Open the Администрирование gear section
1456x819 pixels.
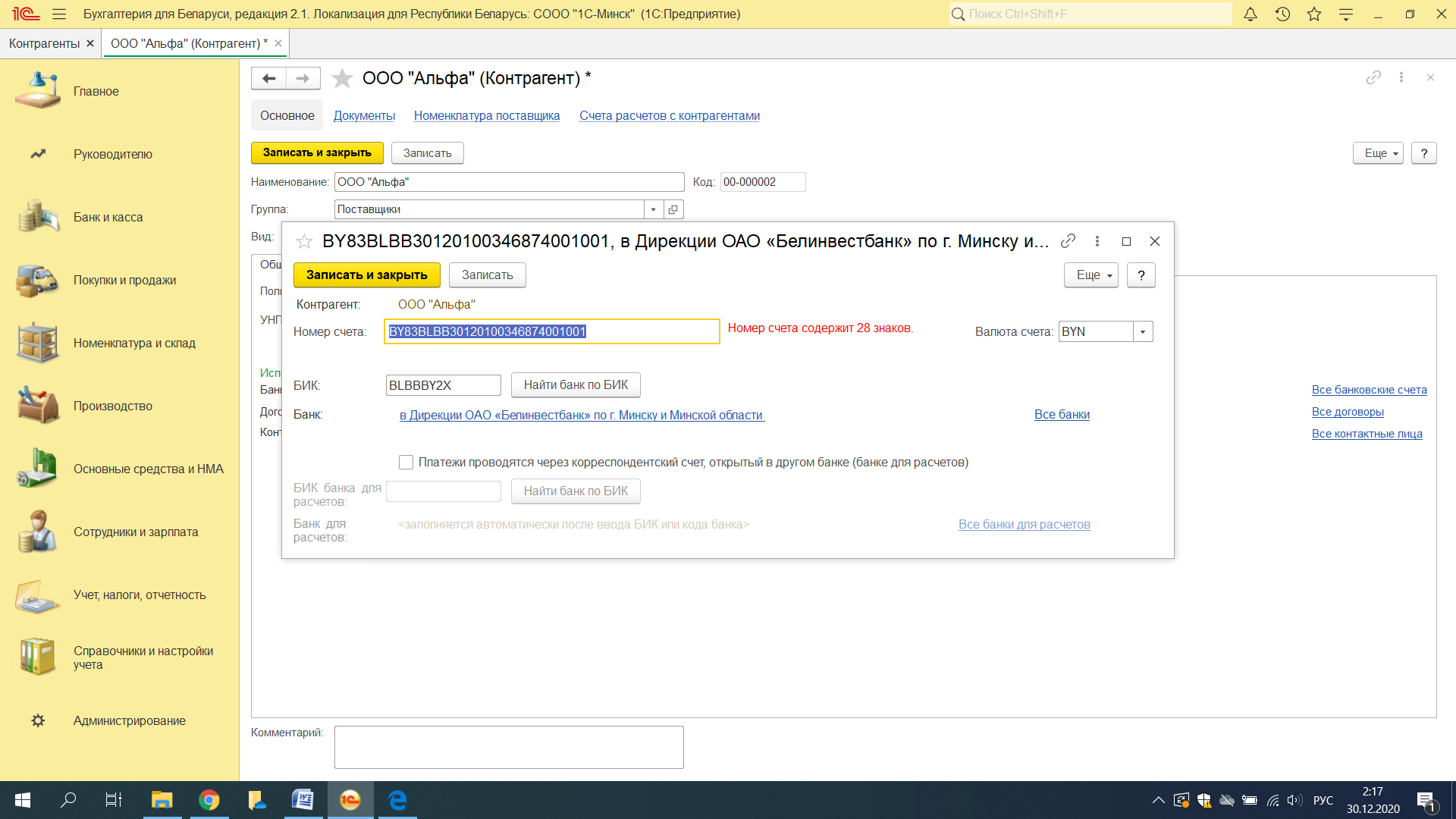click(38, 720)
